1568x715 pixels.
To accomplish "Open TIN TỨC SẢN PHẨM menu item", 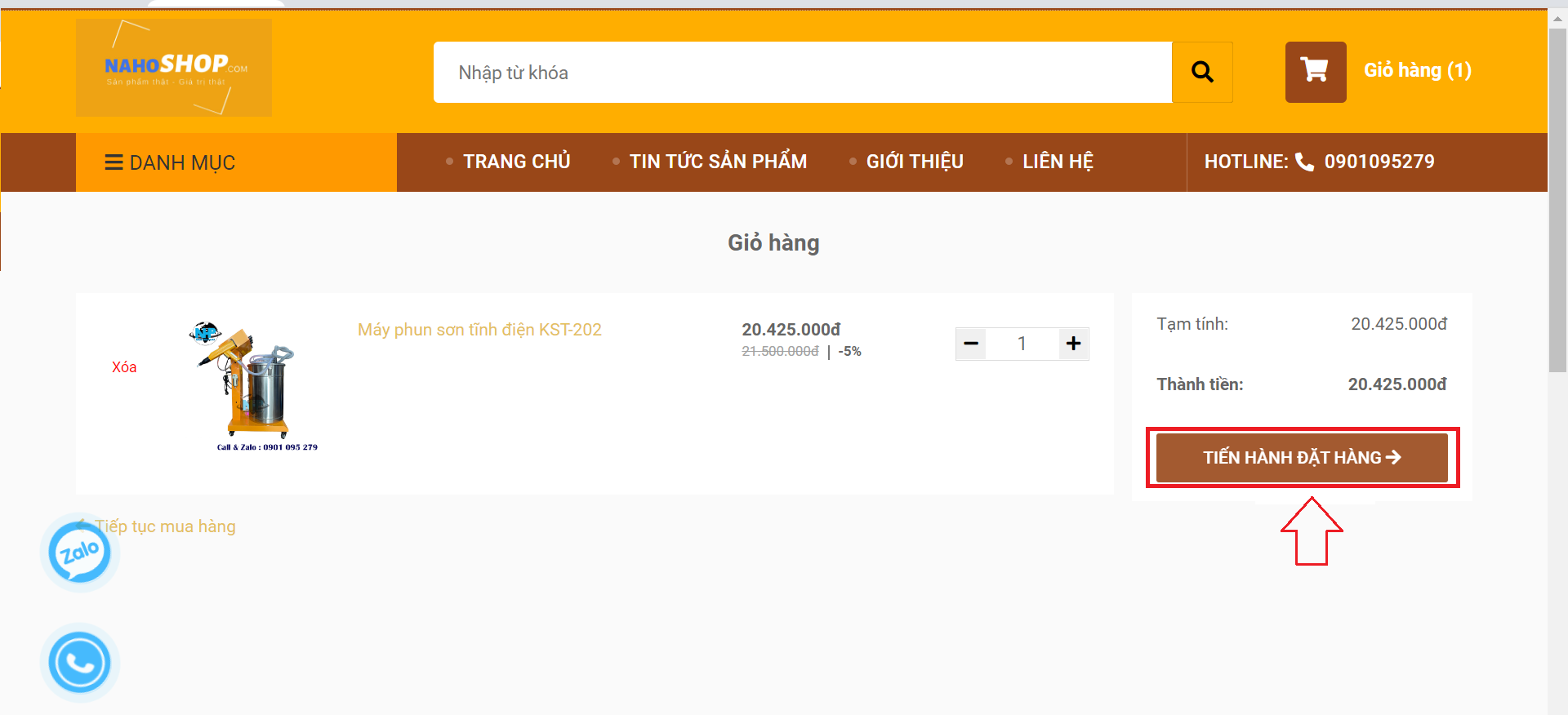I will coord(717,162).
